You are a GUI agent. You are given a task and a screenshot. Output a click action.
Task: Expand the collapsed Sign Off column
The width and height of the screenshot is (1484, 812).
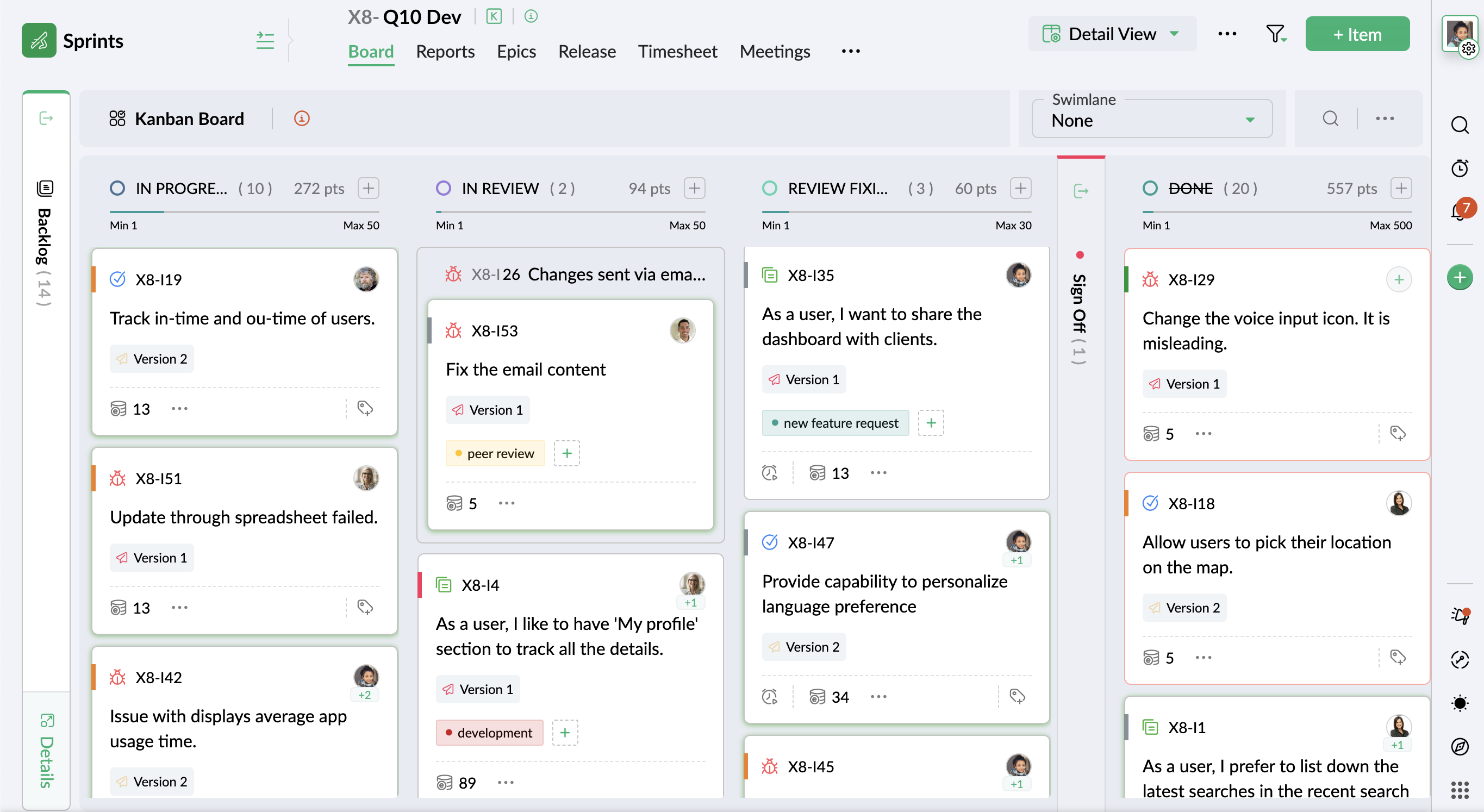pos(1081,191)
